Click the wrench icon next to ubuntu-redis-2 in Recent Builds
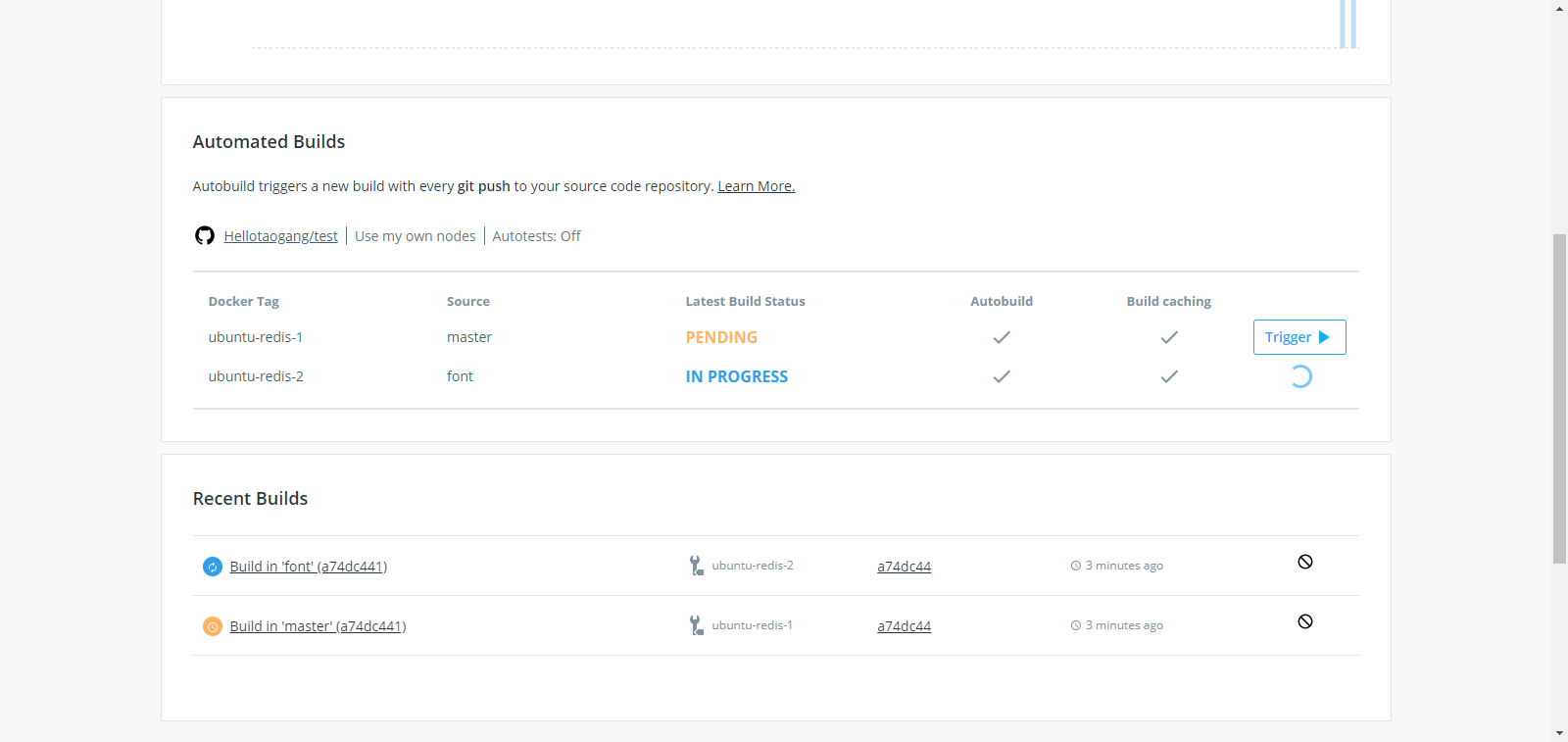1568x742 pixels. pyautogui.click(x=696, y=566)
